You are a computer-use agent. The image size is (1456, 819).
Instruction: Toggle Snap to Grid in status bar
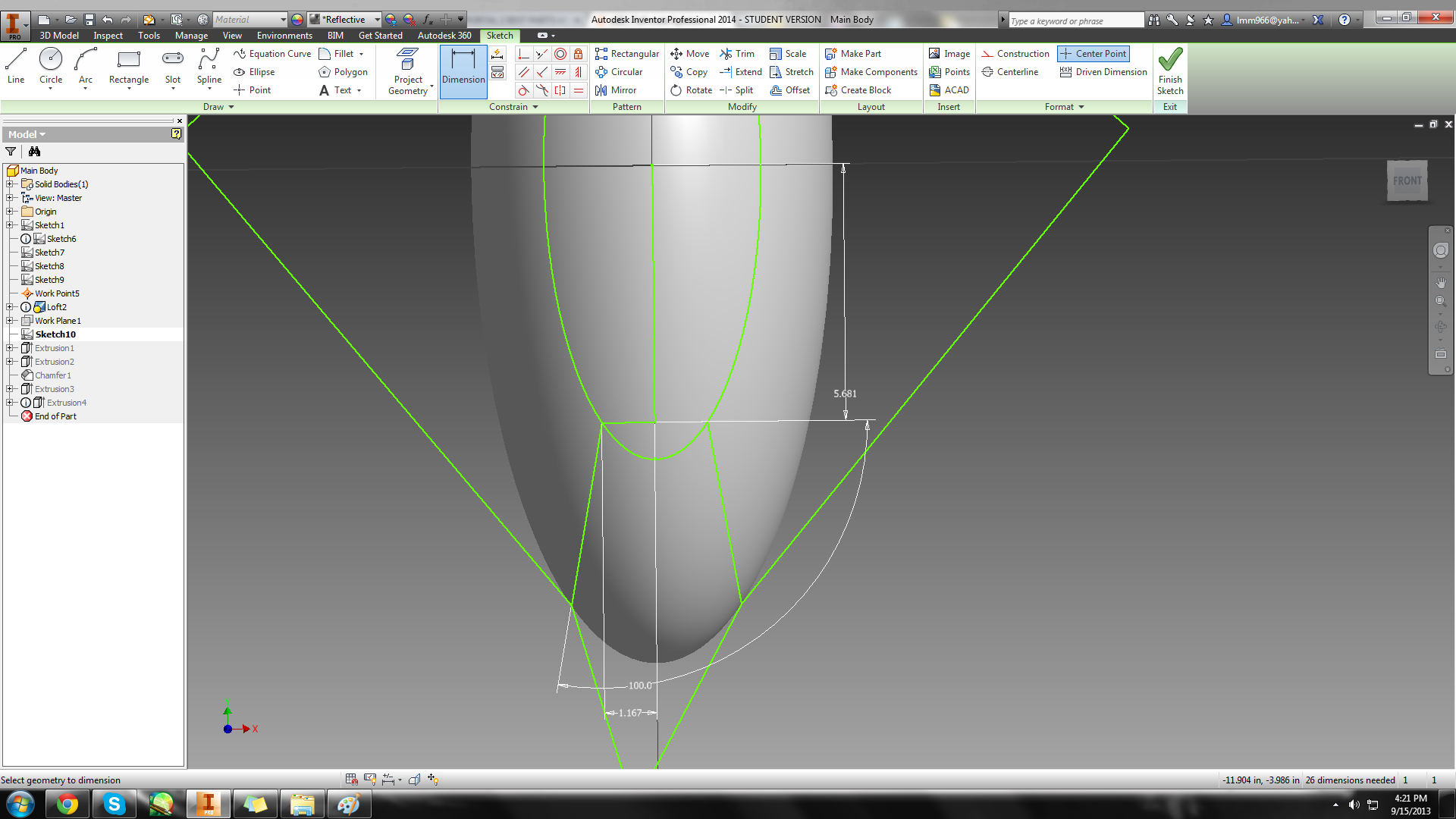351,779
